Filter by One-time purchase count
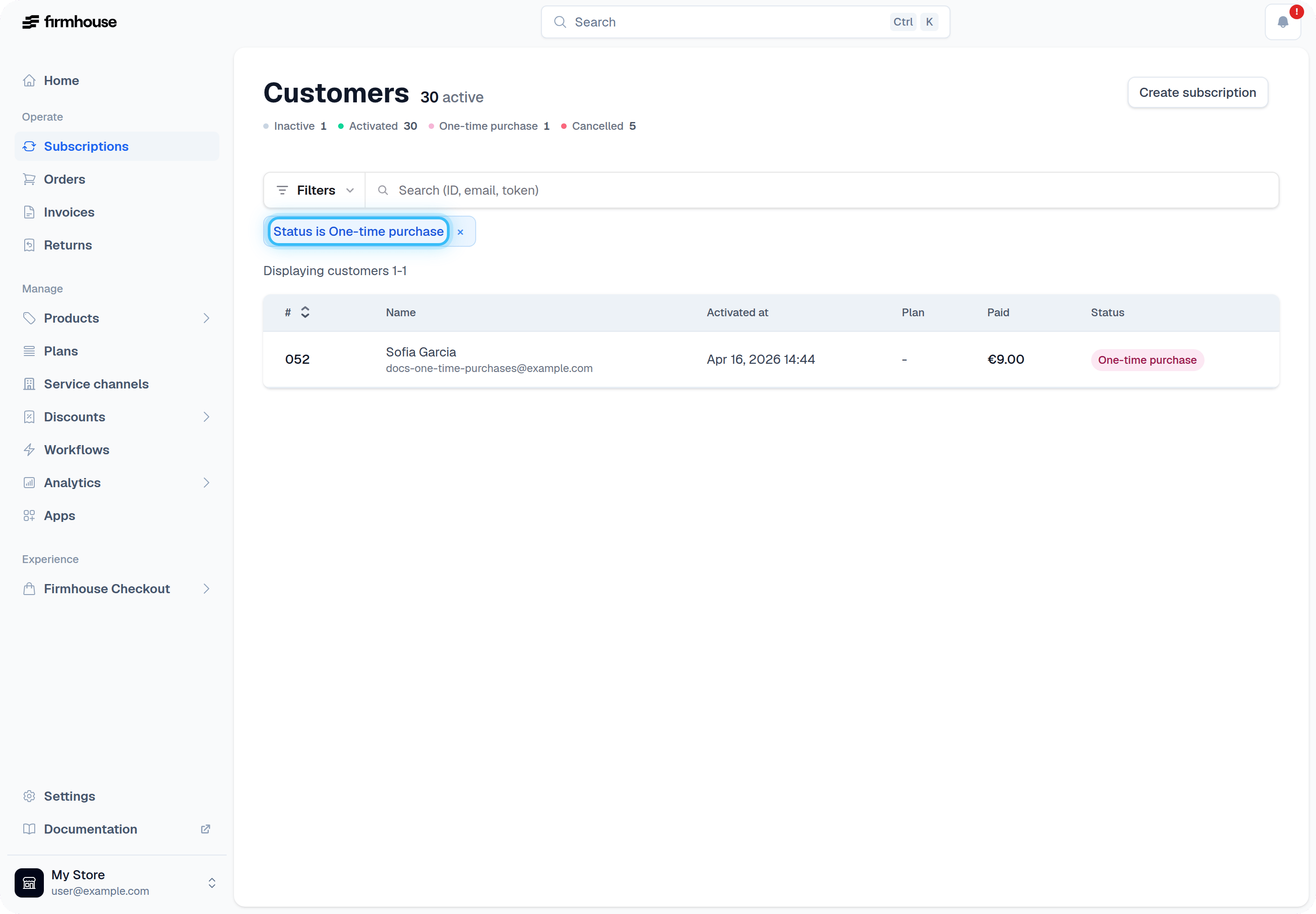The width and height of the screenshot is (1316, 914). coord(489,126)
